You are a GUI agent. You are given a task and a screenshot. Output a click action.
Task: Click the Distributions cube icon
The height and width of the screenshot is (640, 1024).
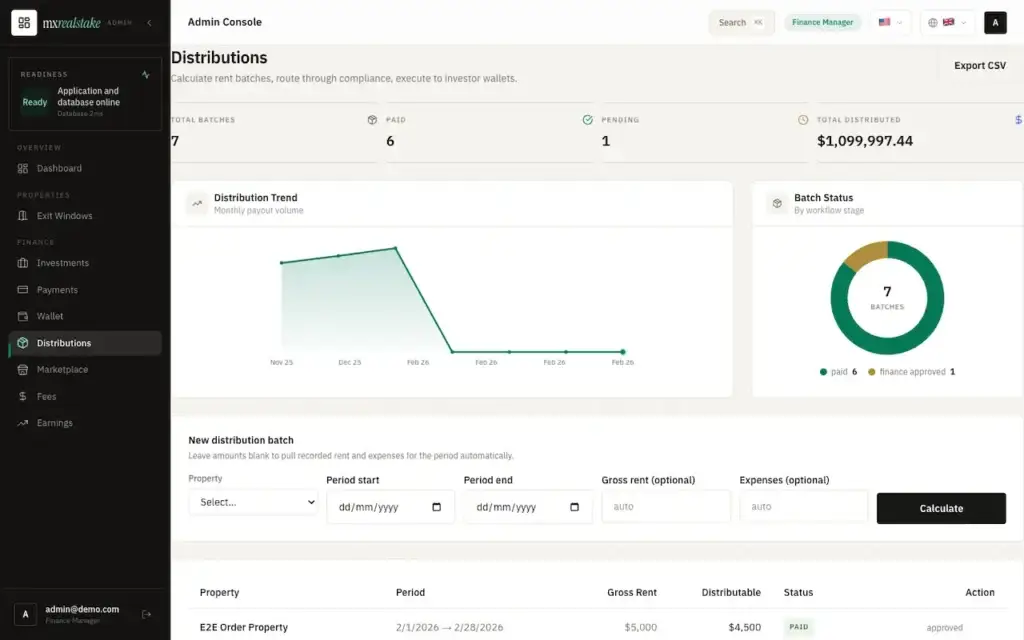(x=23, y=343)
